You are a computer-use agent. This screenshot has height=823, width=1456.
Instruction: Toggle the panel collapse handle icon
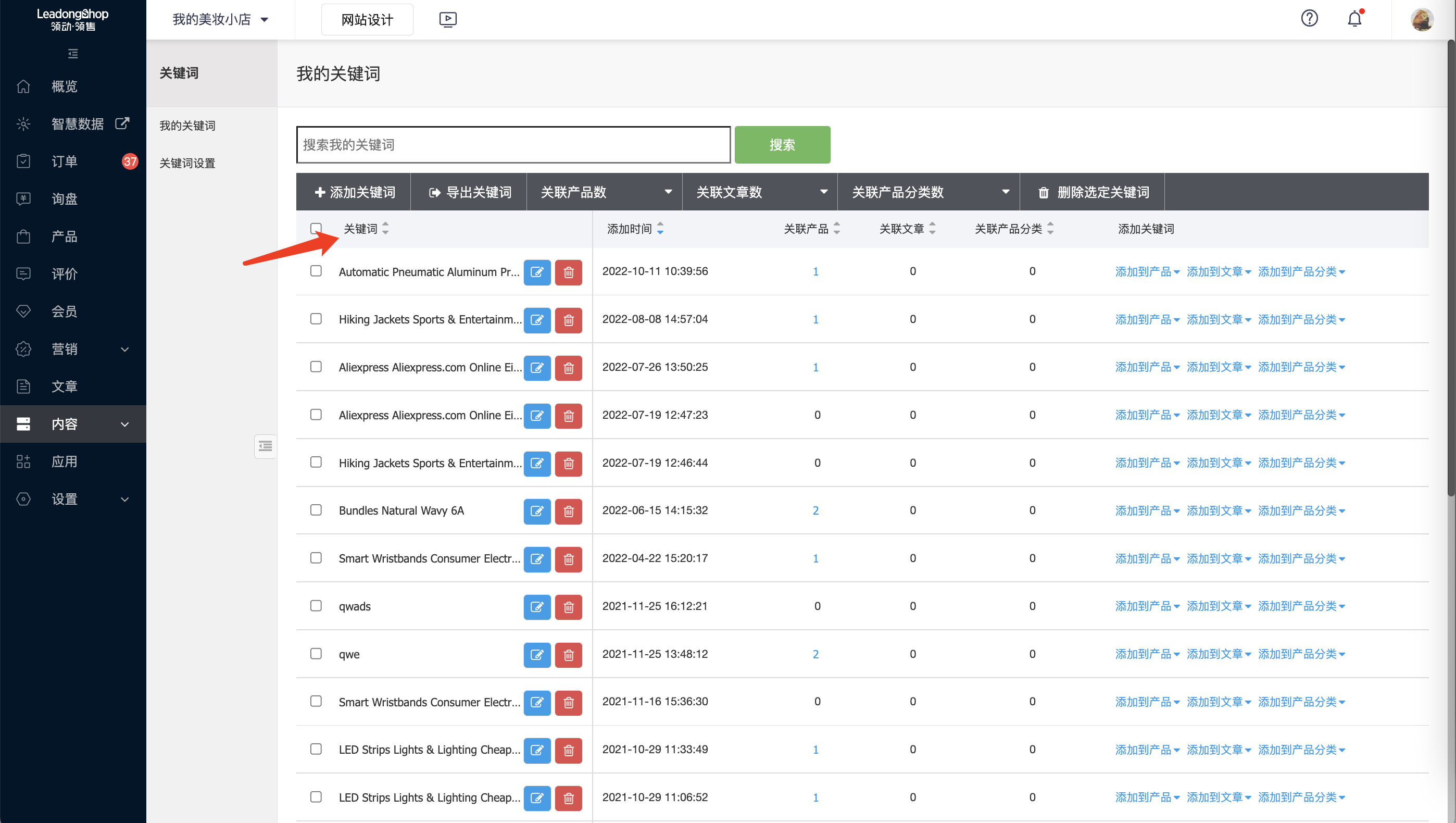click(x=265, y=446)
